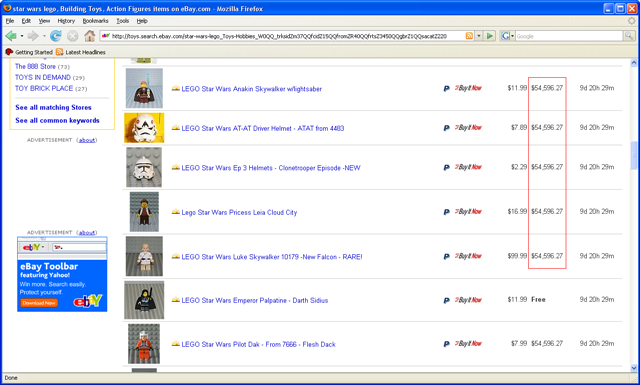Click the Free shipping text on Palpatine row
The width and height of the screenshot is (640, 385).
[x=538, y=300]
